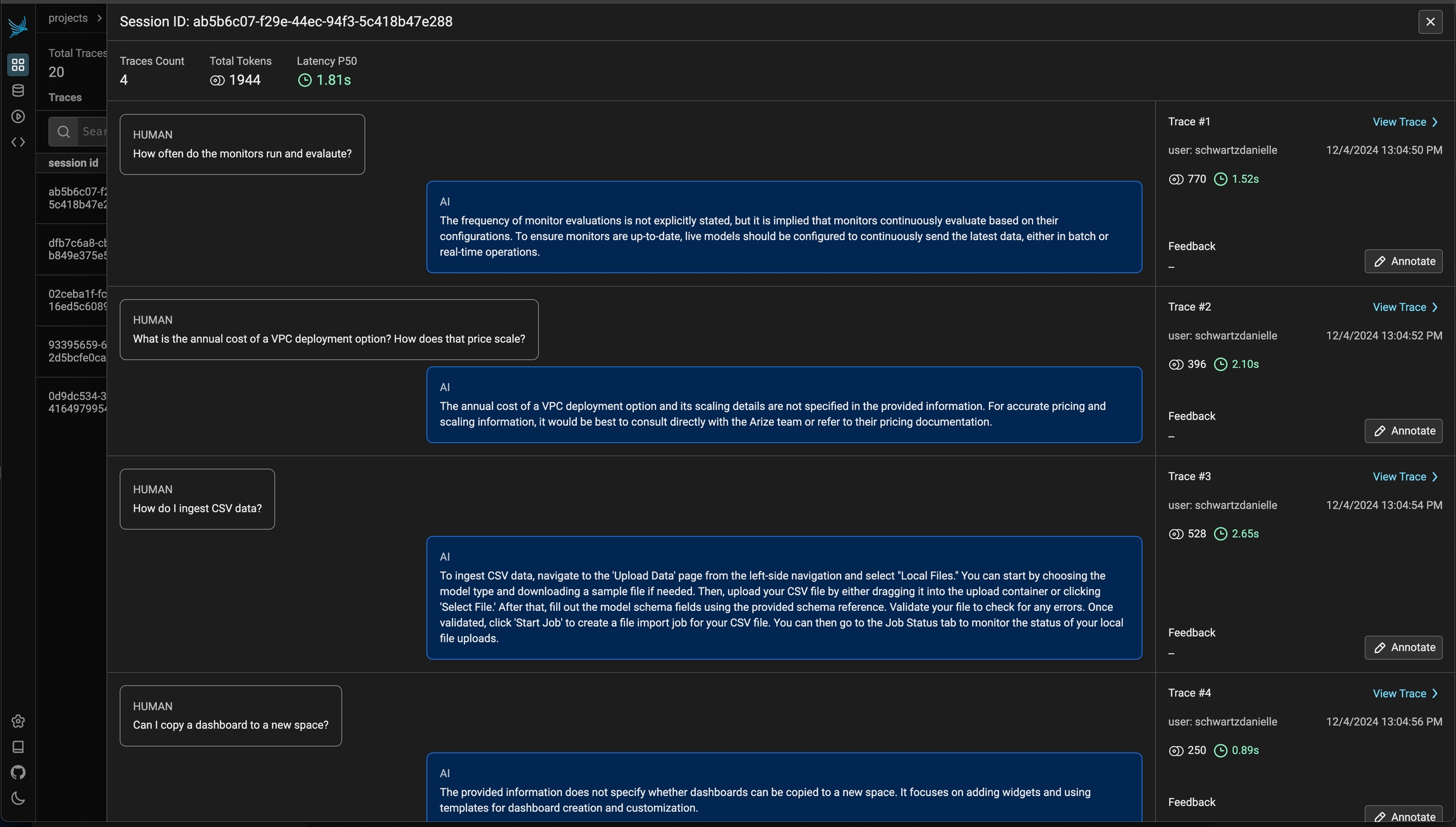Open the documentation book icon

[18, 747]
